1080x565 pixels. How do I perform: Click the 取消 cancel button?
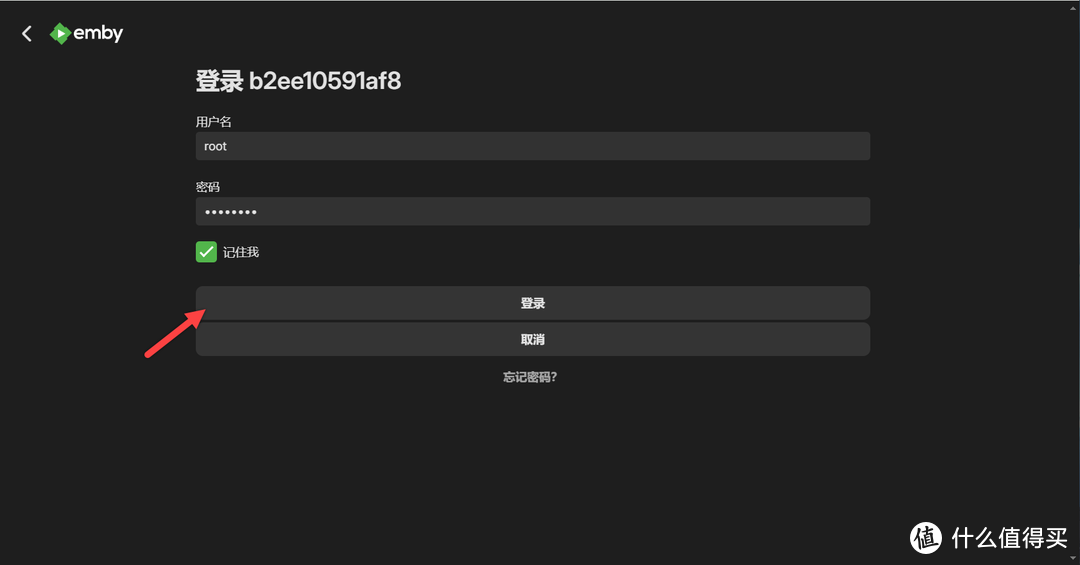pos(532,339)
